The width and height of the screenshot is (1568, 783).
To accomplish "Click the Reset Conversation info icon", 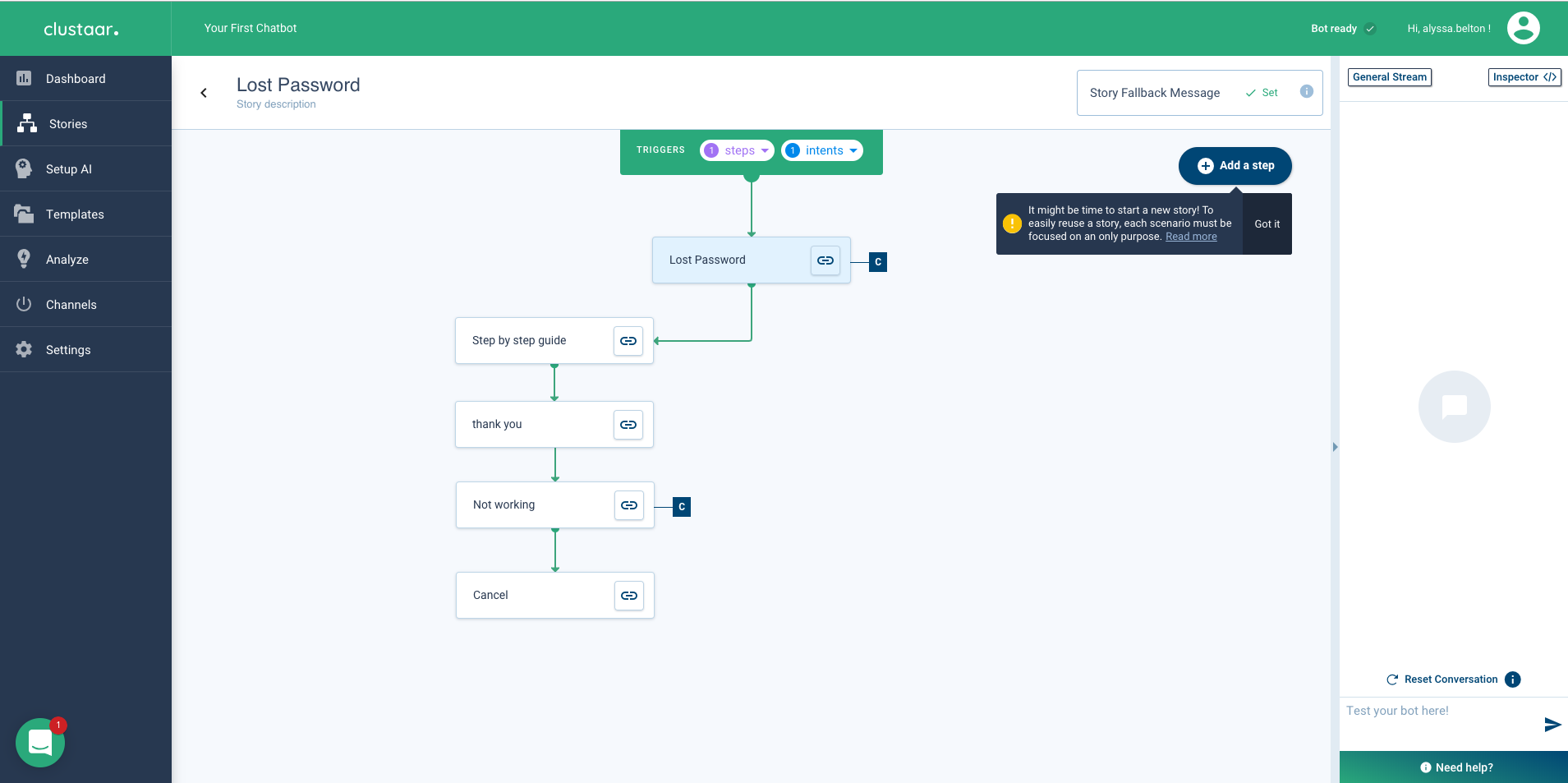I will pyautogui.click(x=1513, y=679).
